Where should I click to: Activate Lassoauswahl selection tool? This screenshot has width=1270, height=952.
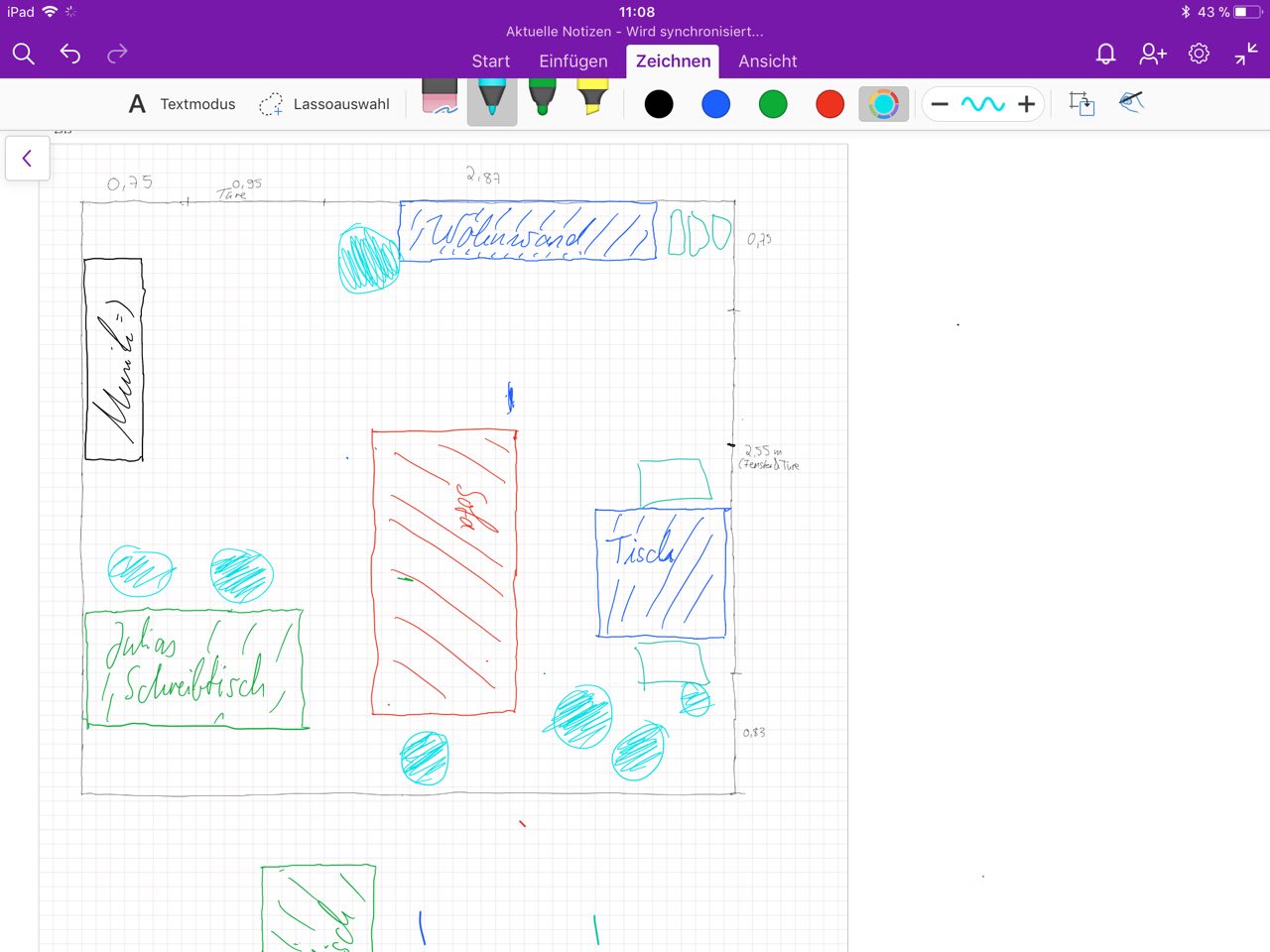point(324,104)
